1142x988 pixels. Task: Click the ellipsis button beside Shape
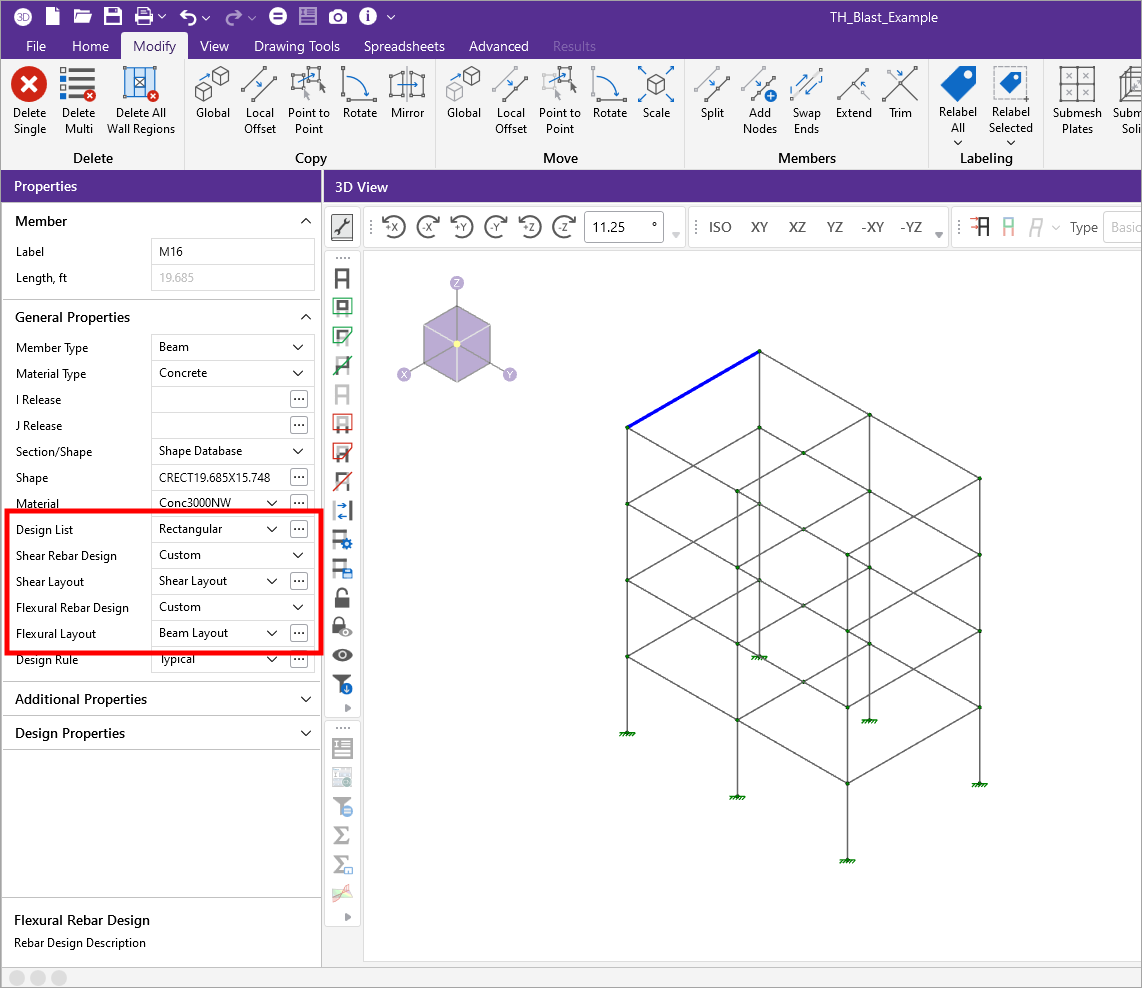pyautogui.click(x=298, y=477)
